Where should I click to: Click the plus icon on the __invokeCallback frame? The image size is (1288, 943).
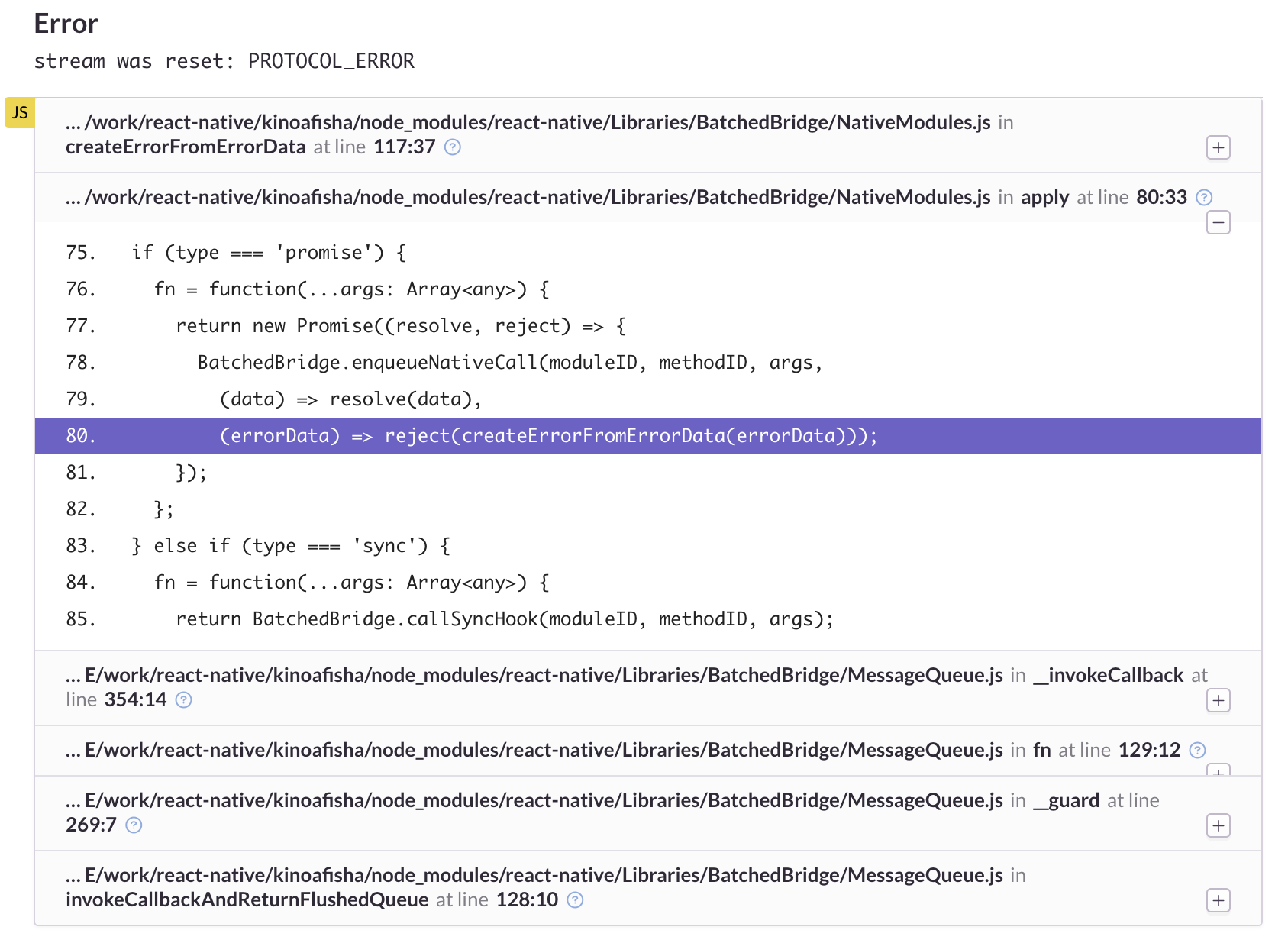[1219, 700]
